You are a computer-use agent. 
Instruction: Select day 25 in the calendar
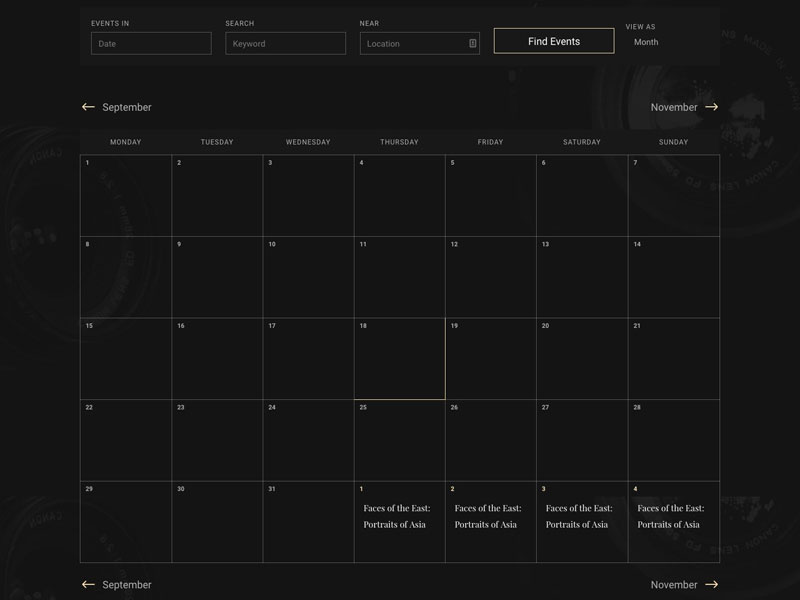click(x=399, y=440)
